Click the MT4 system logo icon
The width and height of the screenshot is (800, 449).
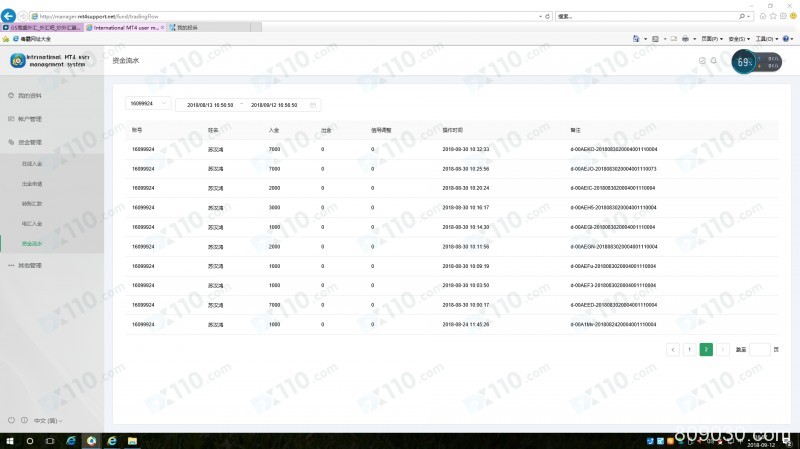click(x=18, y=61)
